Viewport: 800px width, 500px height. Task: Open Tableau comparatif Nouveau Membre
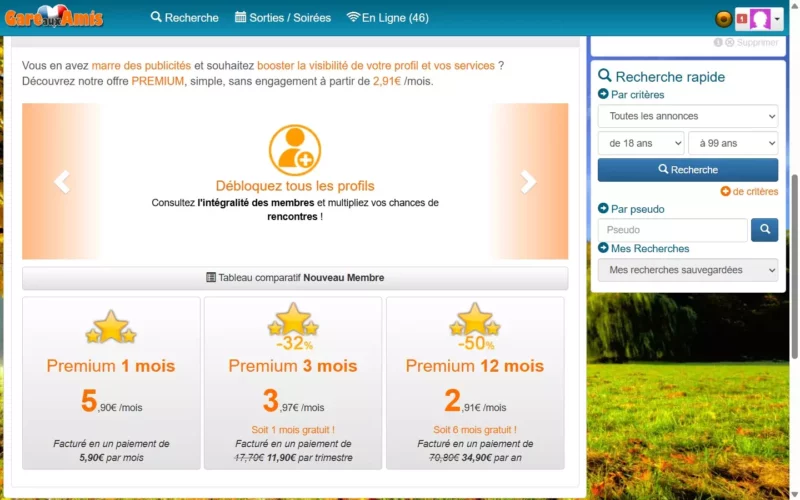tap(295, 278)
